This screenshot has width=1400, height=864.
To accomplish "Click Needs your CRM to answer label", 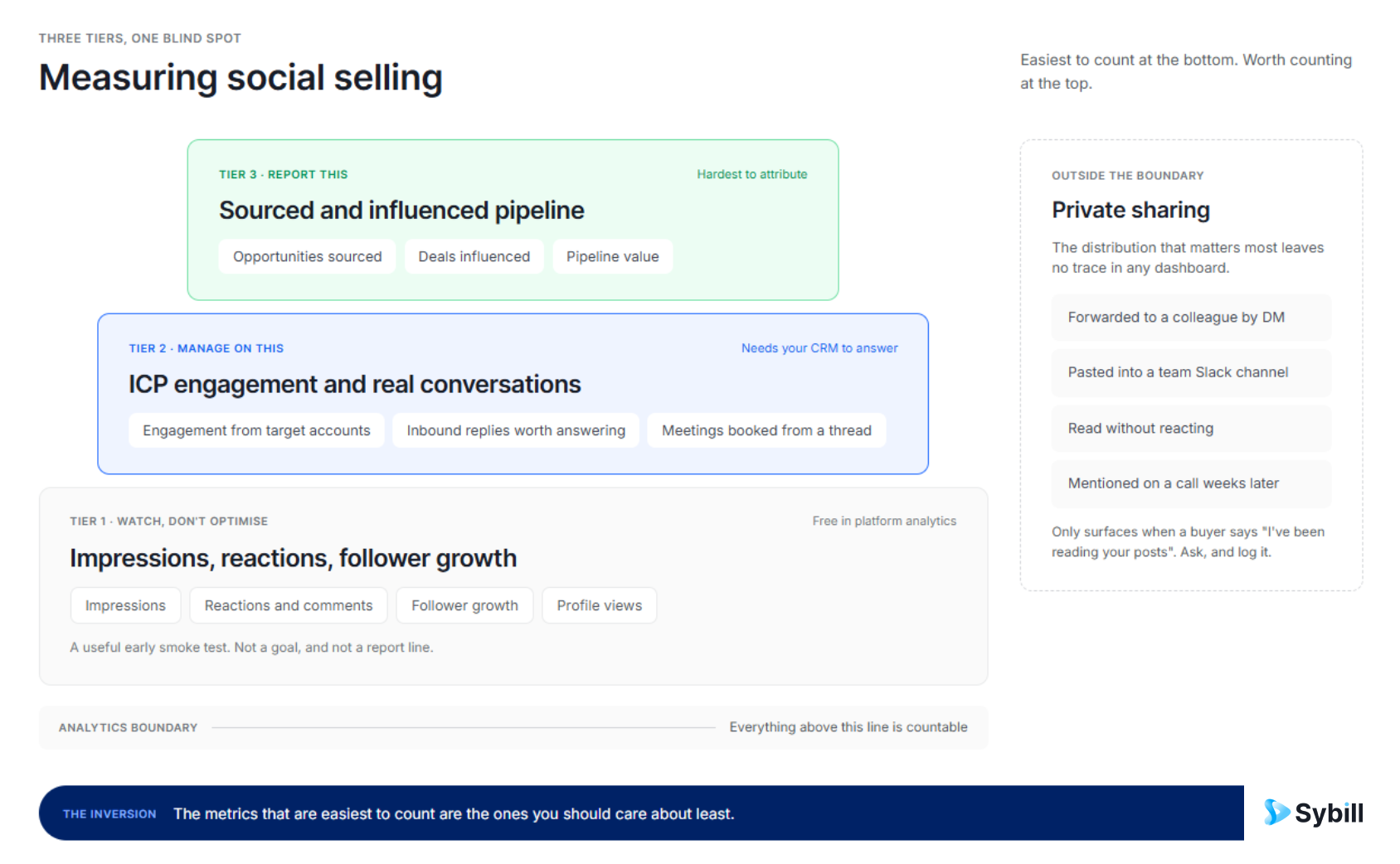I will click(819, 348).
